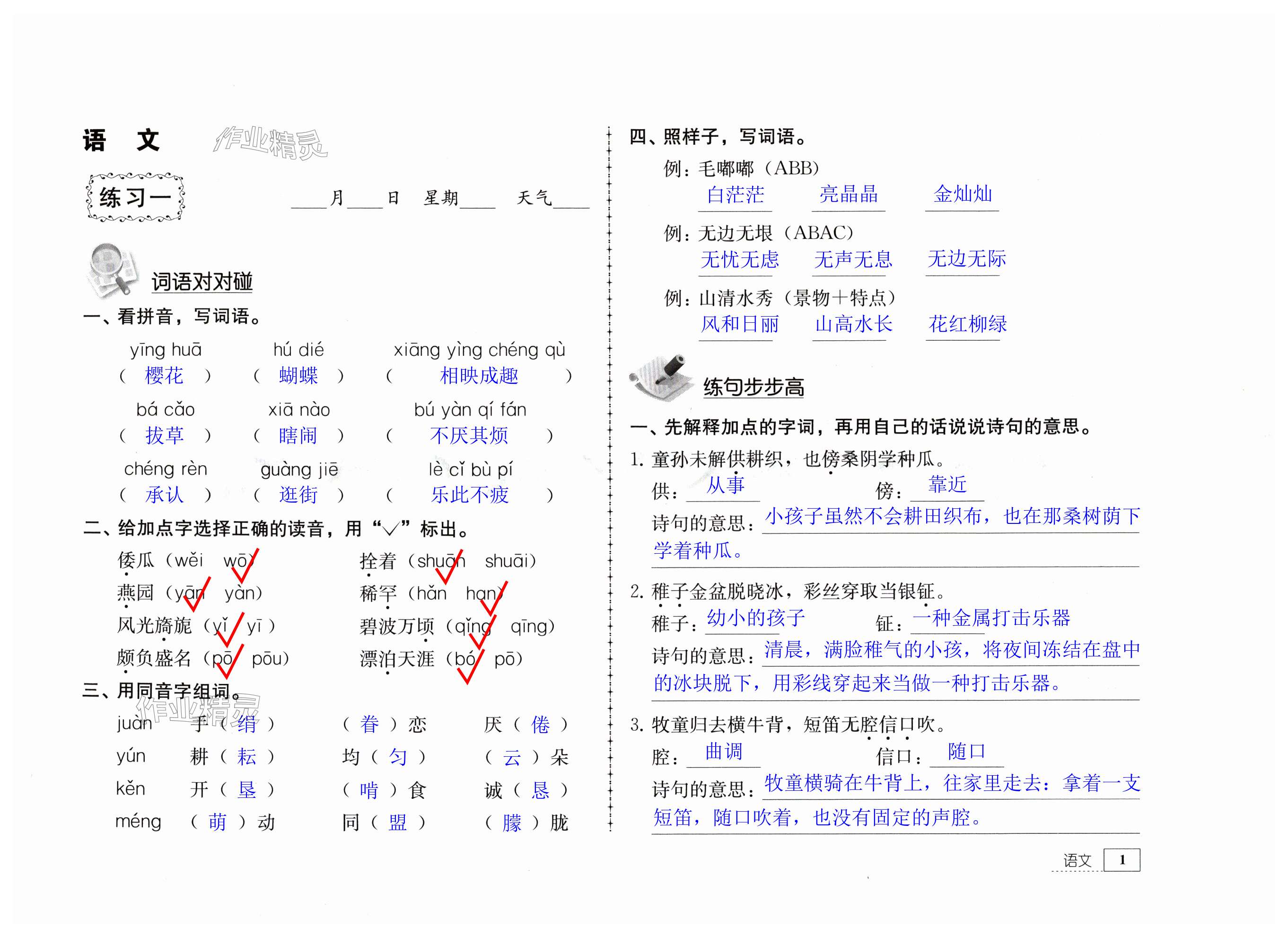Click the pinyin xiā nào
Screen dimensions: 1288x938
click(299, 410)
